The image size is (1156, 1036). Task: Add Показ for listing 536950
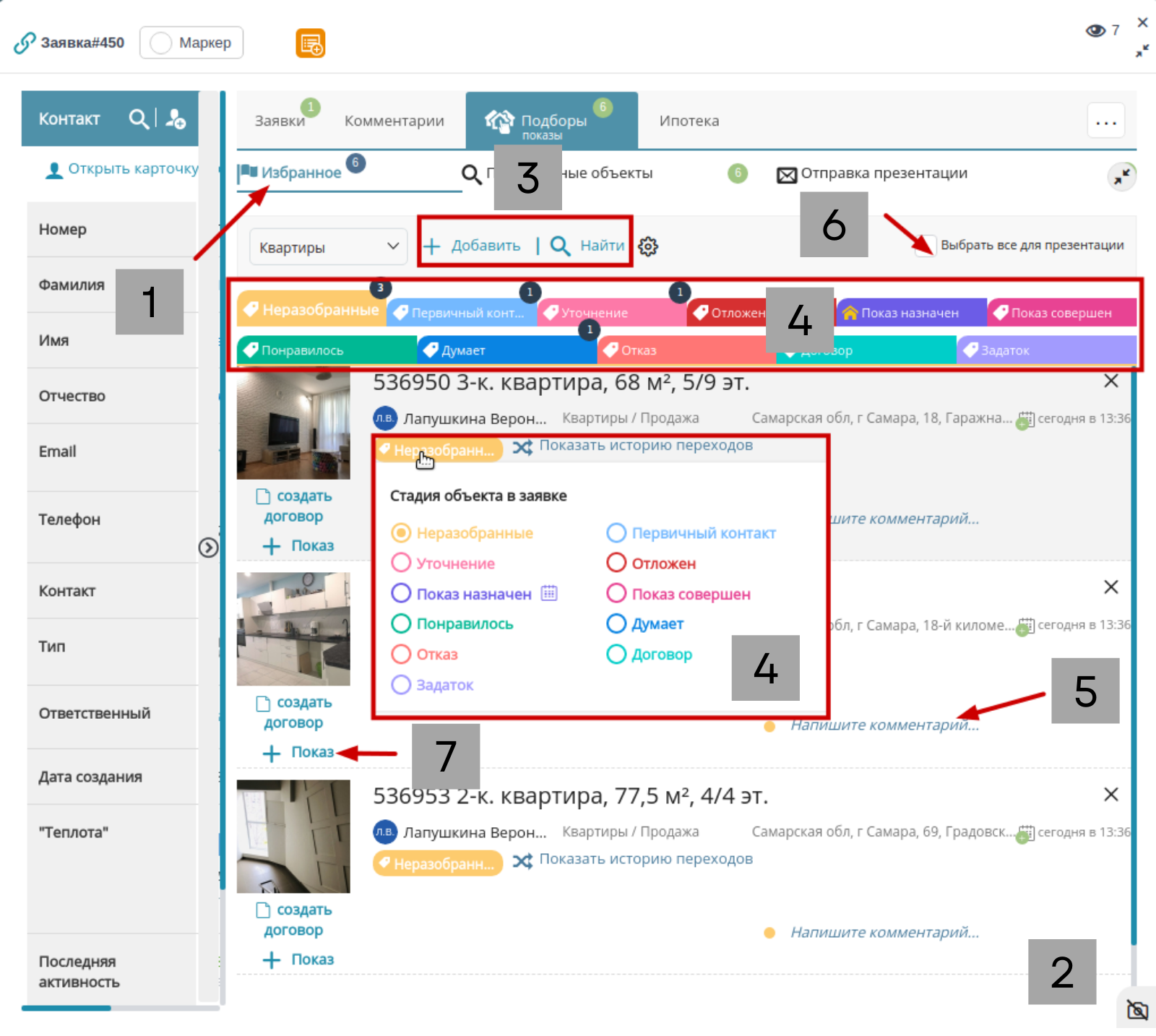click(298, 545)
